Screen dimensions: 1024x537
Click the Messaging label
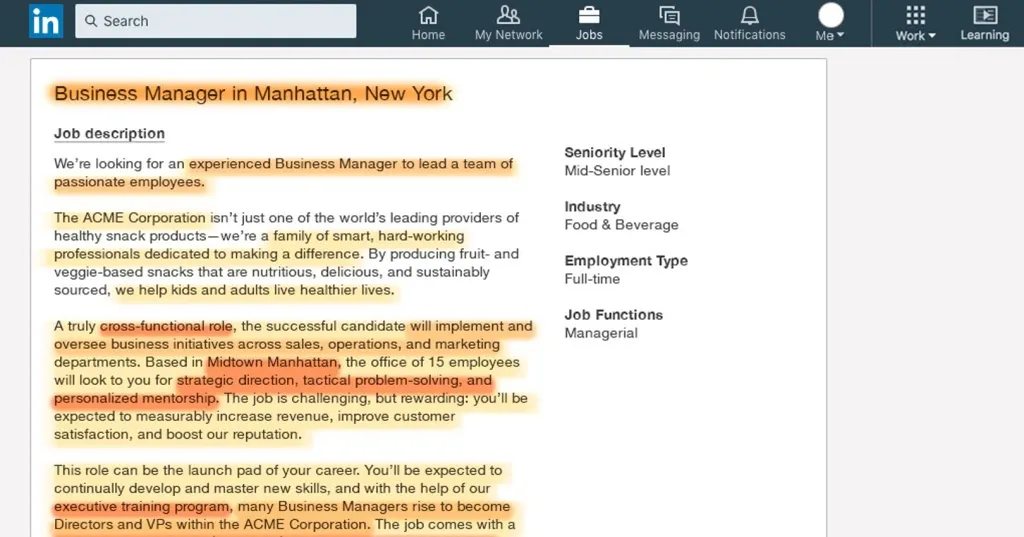(x=669, y=35)
